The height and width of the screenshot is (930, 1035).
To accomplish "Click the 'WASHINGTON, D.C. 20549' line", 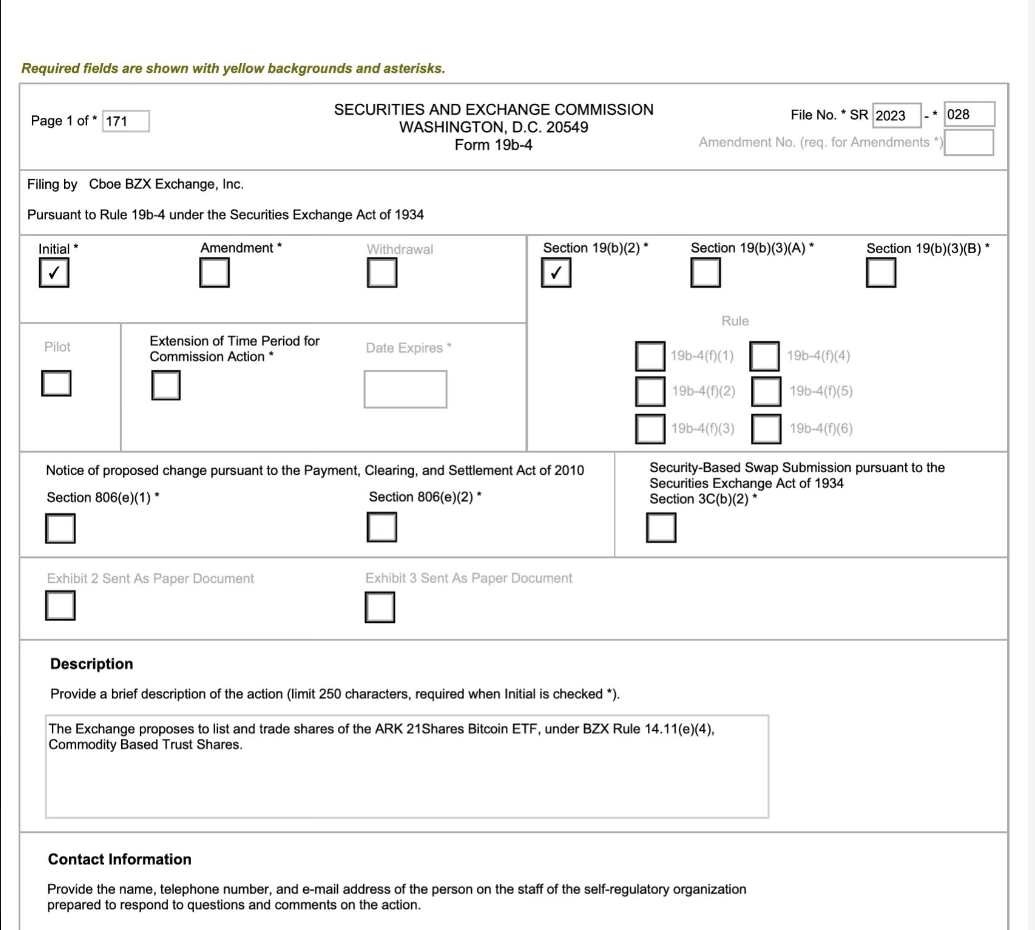I will [x=494, y=127].
